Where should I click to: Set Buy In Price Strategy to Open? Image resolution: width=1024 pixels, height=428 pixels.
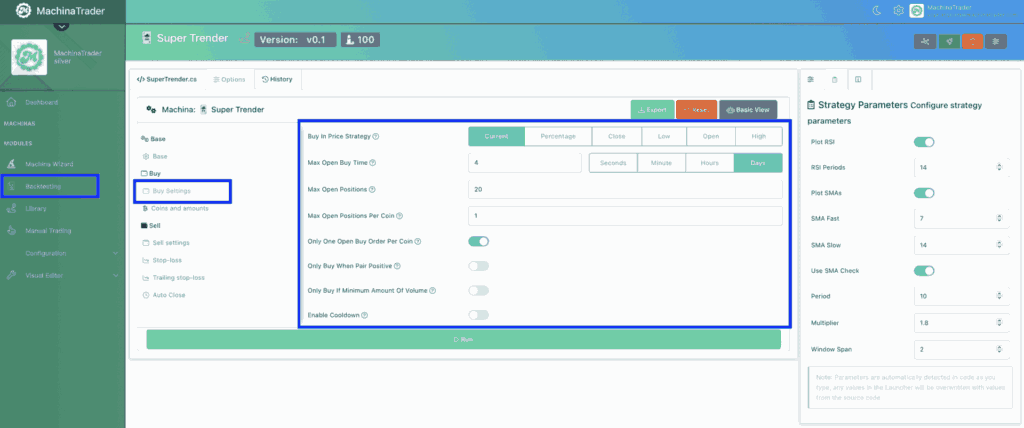click(711, 136)
